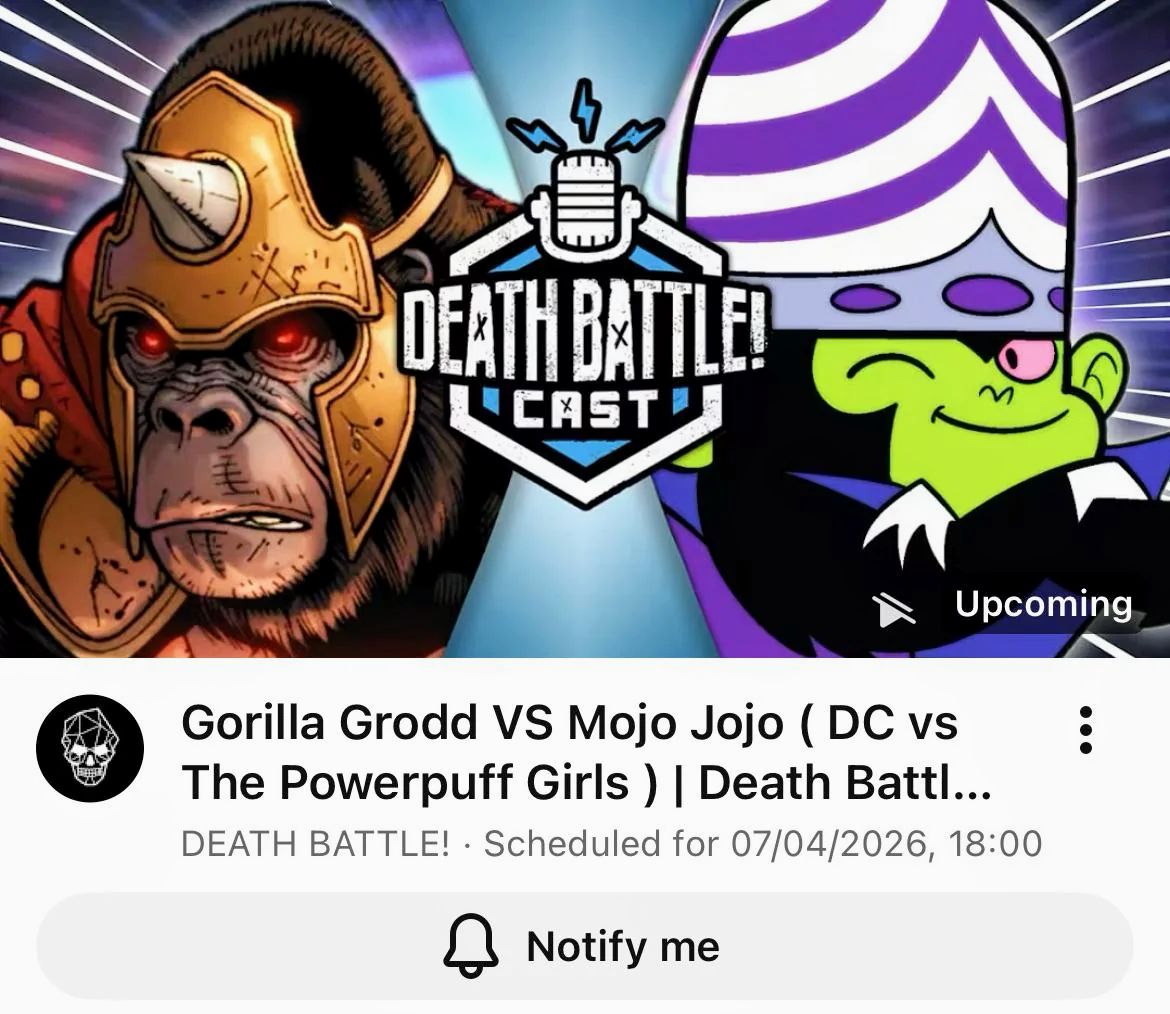The height and width of the screenshot is (1014, 1170).
Task: Click the blue lightning bolt above microphone
Action: pyautogui.click(x=586, y=110)
